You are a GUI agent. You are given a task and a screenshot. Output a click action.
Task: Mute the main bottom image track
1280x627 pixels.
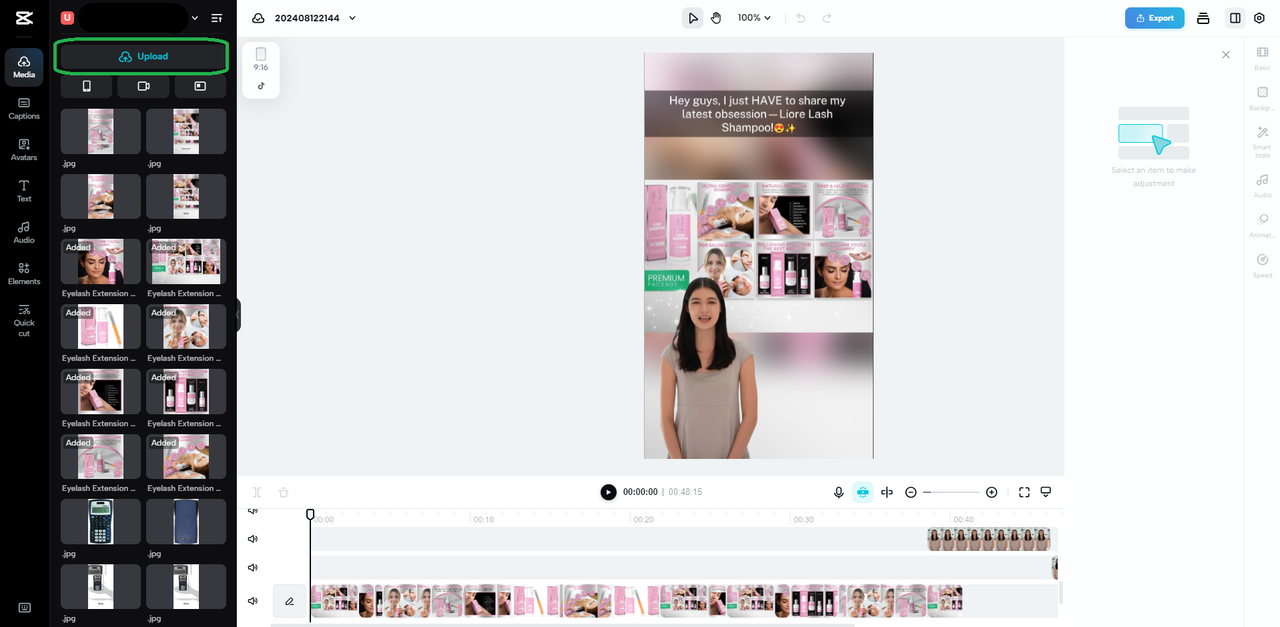253,601
